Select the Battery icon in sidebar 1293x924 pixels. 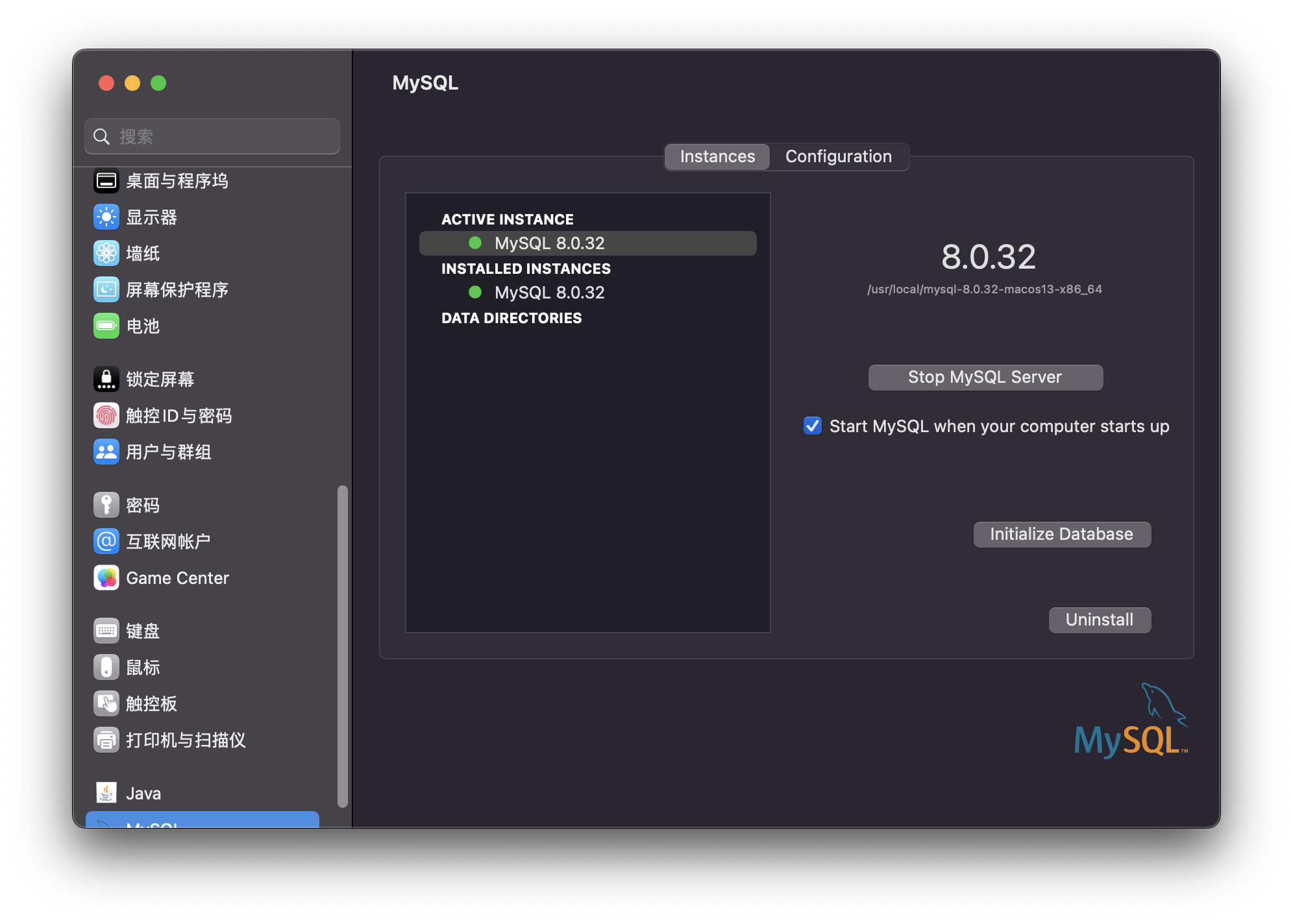tap(106, 326)
